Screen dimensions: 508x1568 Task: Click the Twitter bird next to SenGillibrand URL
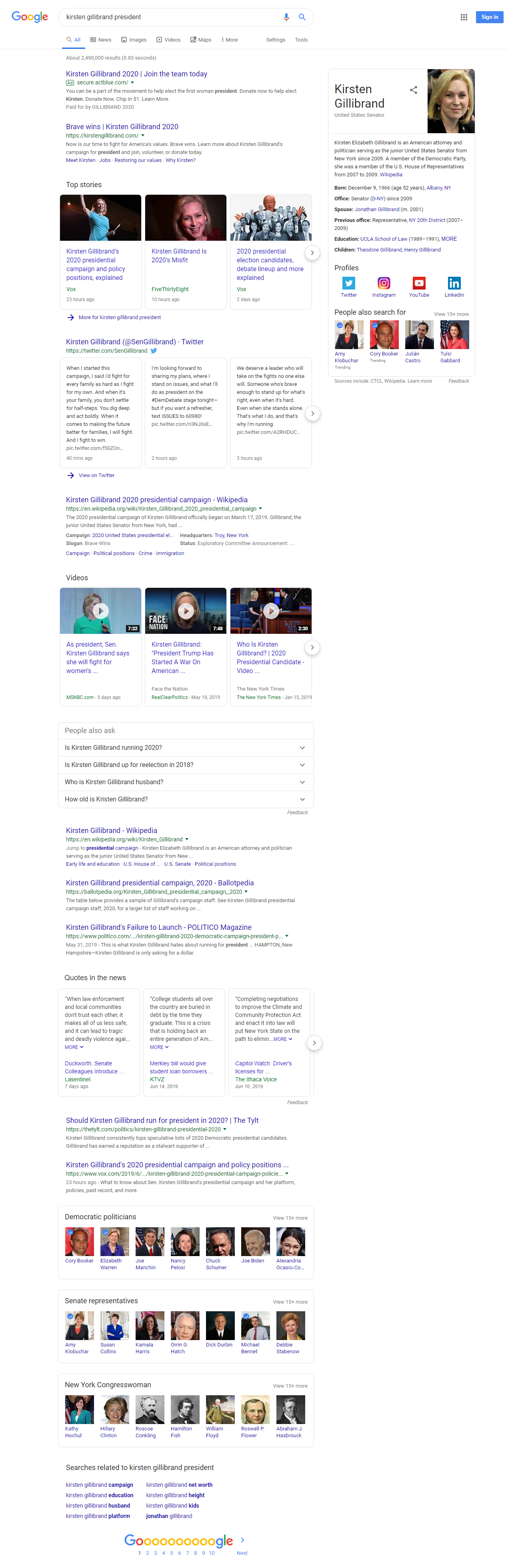(x=154, y=351)
